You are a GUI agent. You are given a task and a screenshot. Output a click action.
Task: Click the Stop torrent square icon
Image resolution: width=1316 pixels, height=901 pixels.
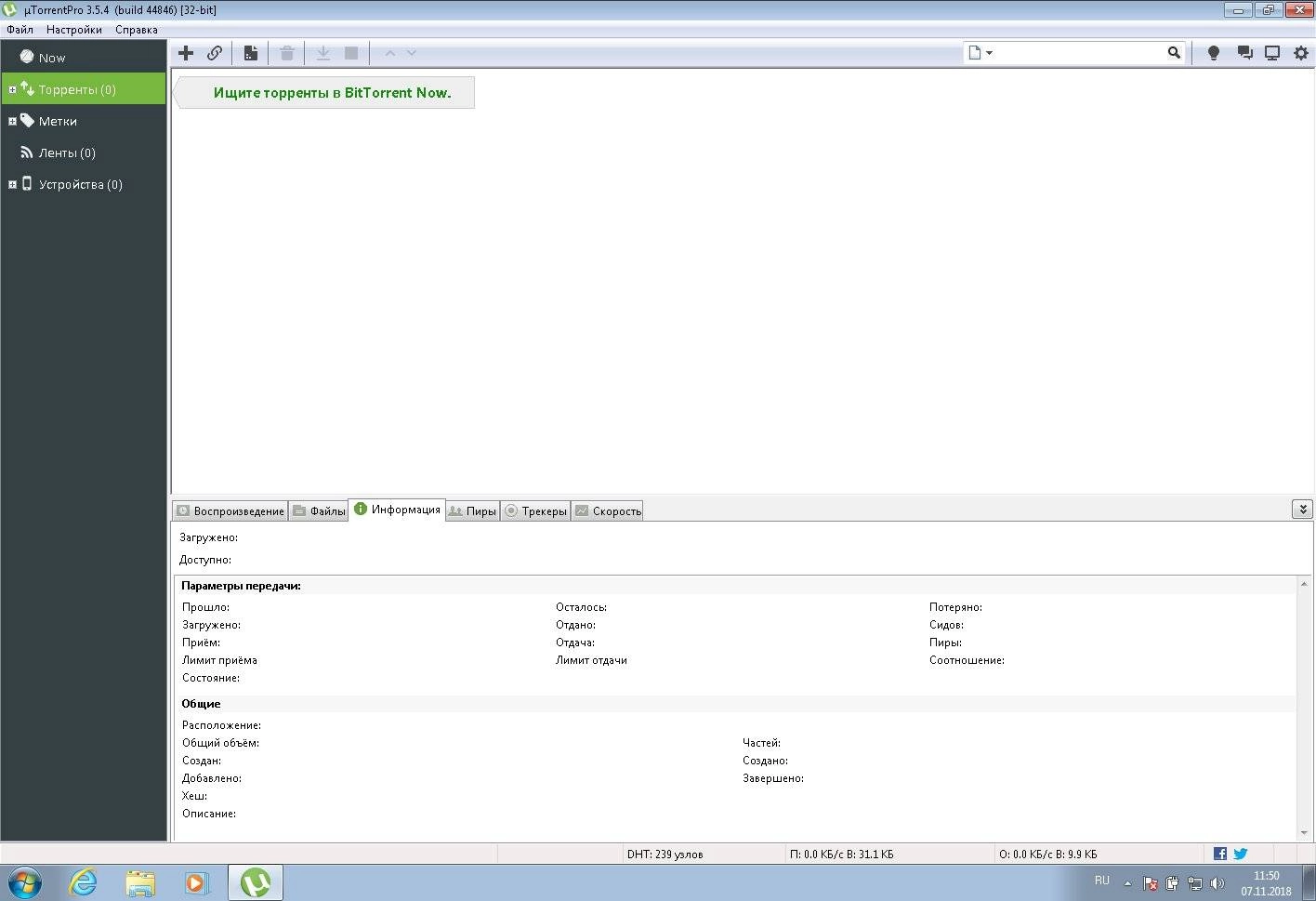[351, 53]
